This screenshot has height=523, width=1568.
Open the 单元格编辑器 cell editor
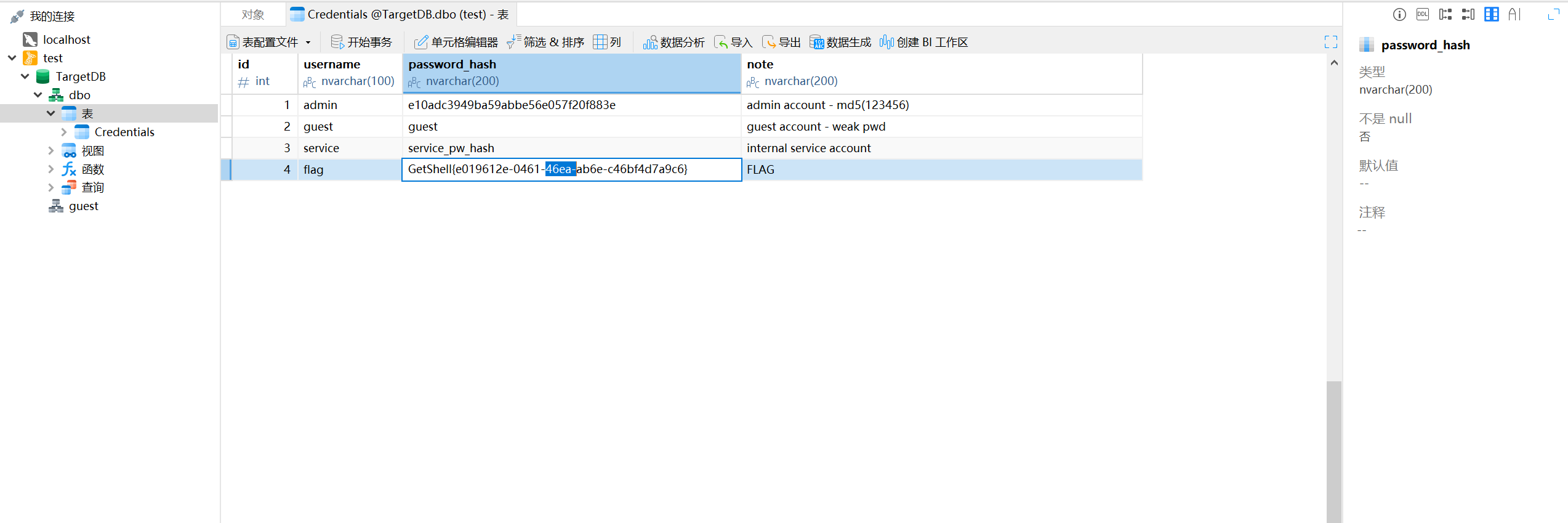[x=456, y=42]
